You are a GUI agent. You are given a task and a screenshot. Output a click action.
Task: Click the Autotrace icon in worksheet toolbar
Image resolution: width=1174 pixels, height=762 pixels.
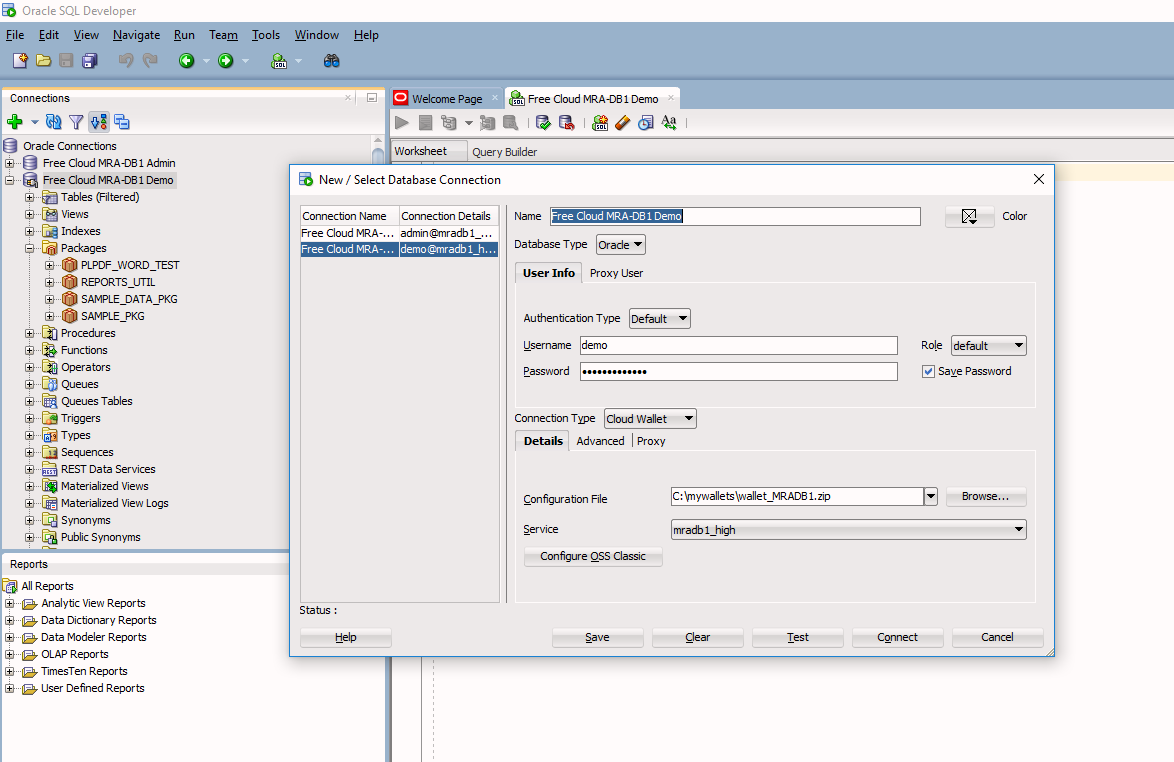(487, 122)
